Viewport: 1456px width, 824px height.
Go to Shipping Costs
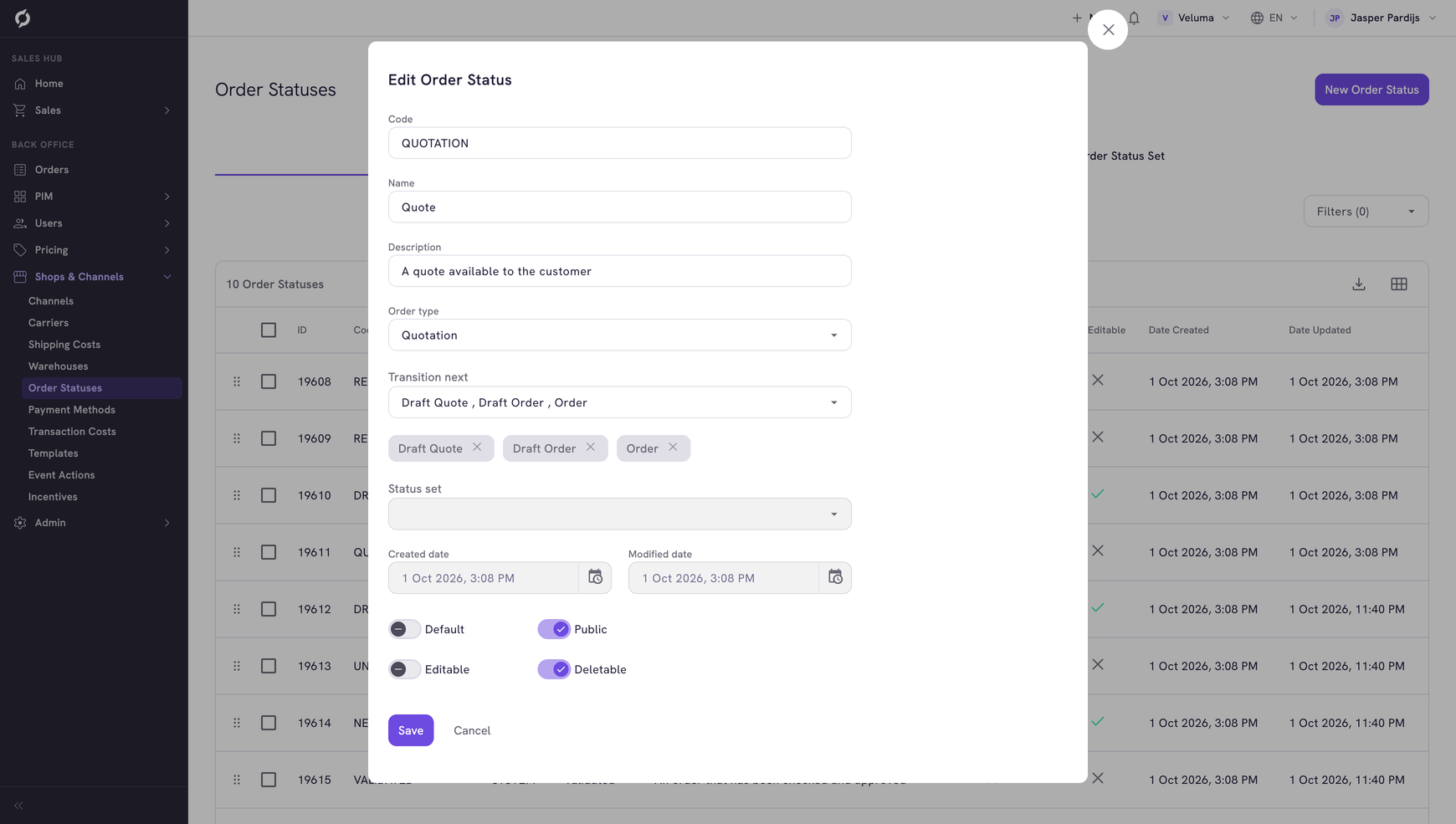tap(64, 345)
